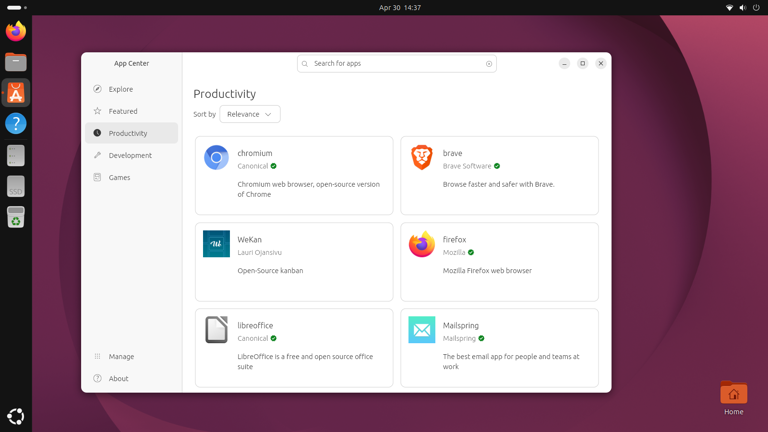The image size is (768, 432).
Task: Click chromium's verified publisher checkmark
Action: pos(274,166)
